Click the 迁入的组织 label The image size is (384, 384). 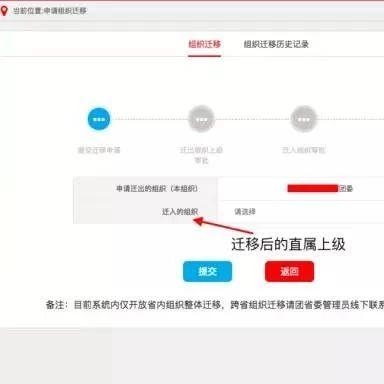[180, 212]
